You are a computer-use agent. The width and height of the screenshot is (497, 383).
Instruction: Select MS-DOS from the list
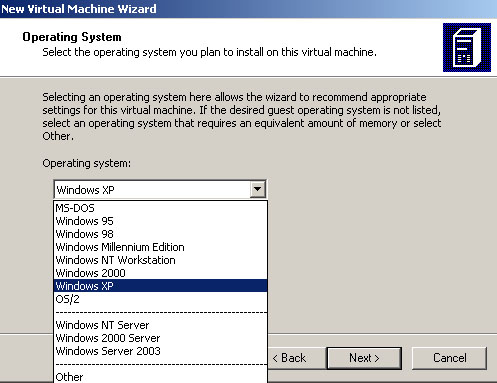point(160,208)
